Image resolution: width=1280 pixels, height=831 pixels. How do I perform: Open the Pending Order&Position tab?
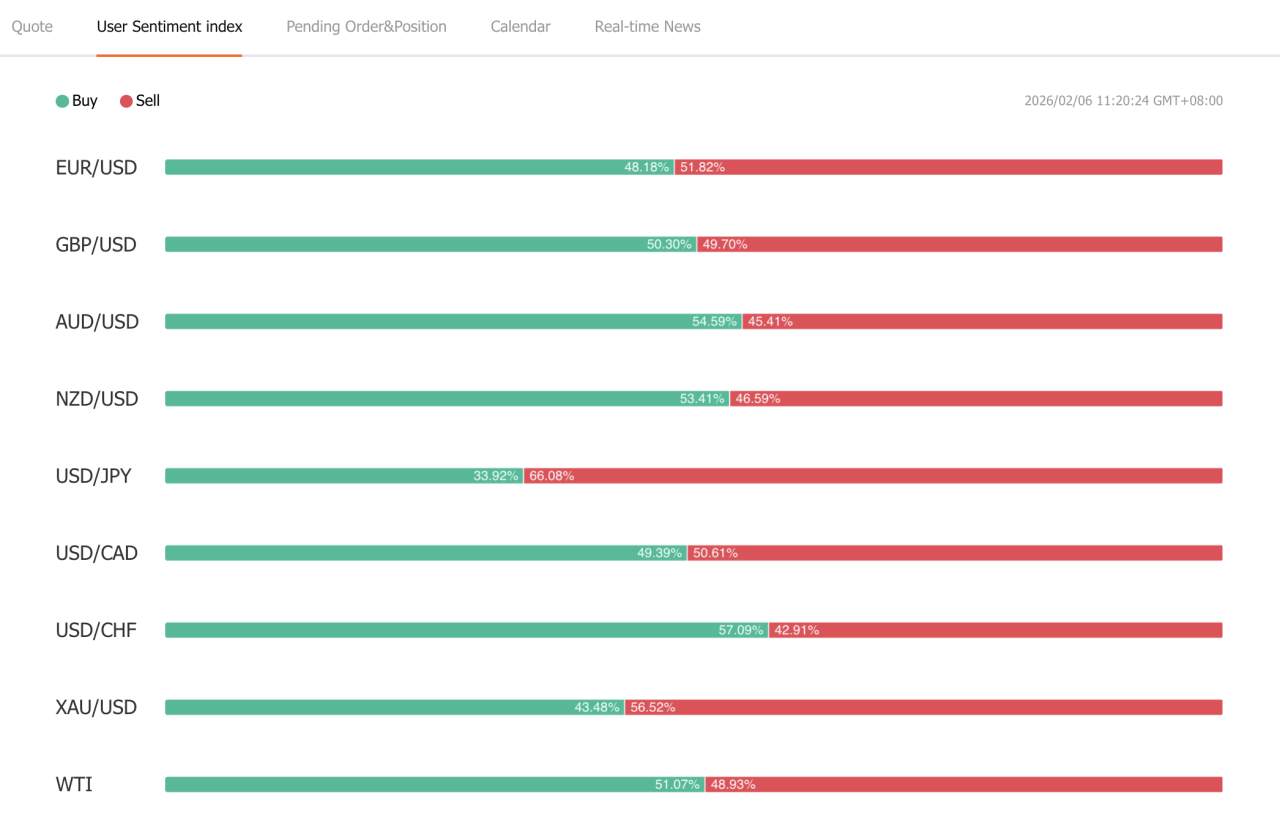pyautogui.click(x=366, y=26)
